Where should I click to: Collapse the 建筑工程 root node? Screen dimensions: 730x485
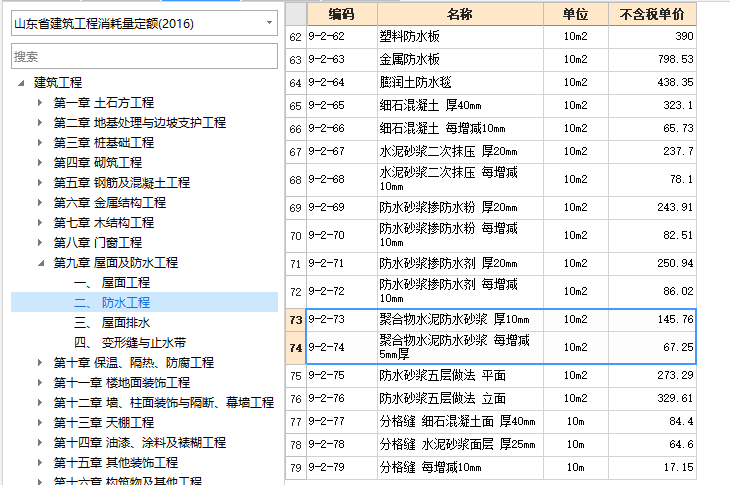pos(21,83)
